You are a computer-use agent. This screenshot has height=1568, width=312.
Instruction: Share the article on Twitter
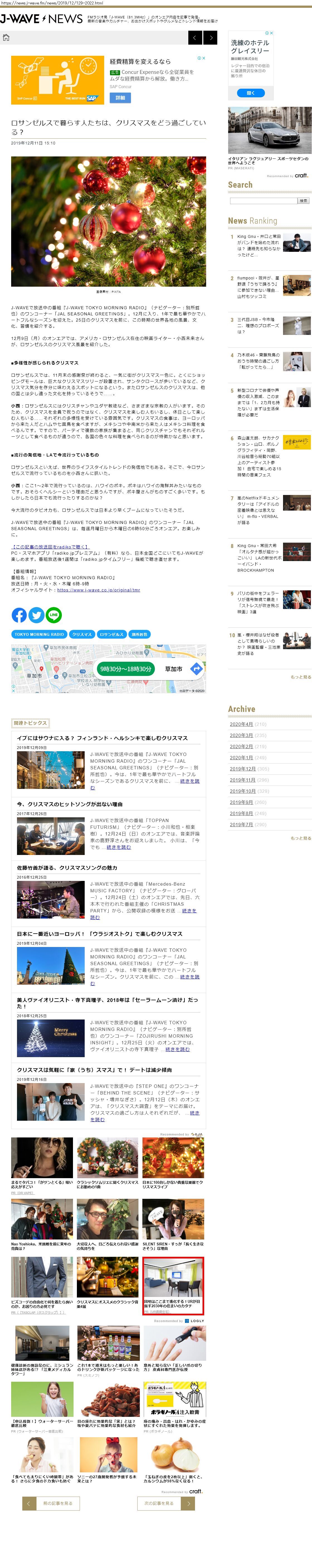[x=36, y=615]
